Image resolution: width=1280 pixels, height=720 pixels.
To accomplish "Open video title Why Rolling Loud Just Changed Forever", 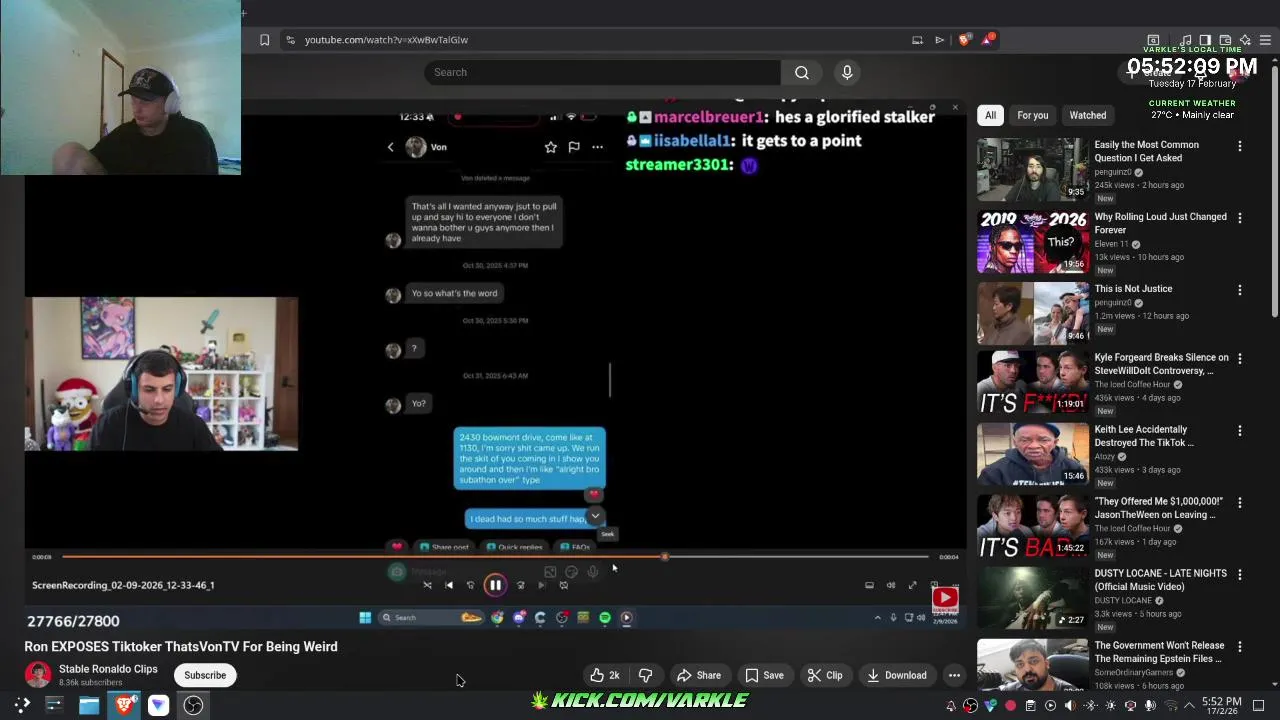I will tap(1160, 223).
